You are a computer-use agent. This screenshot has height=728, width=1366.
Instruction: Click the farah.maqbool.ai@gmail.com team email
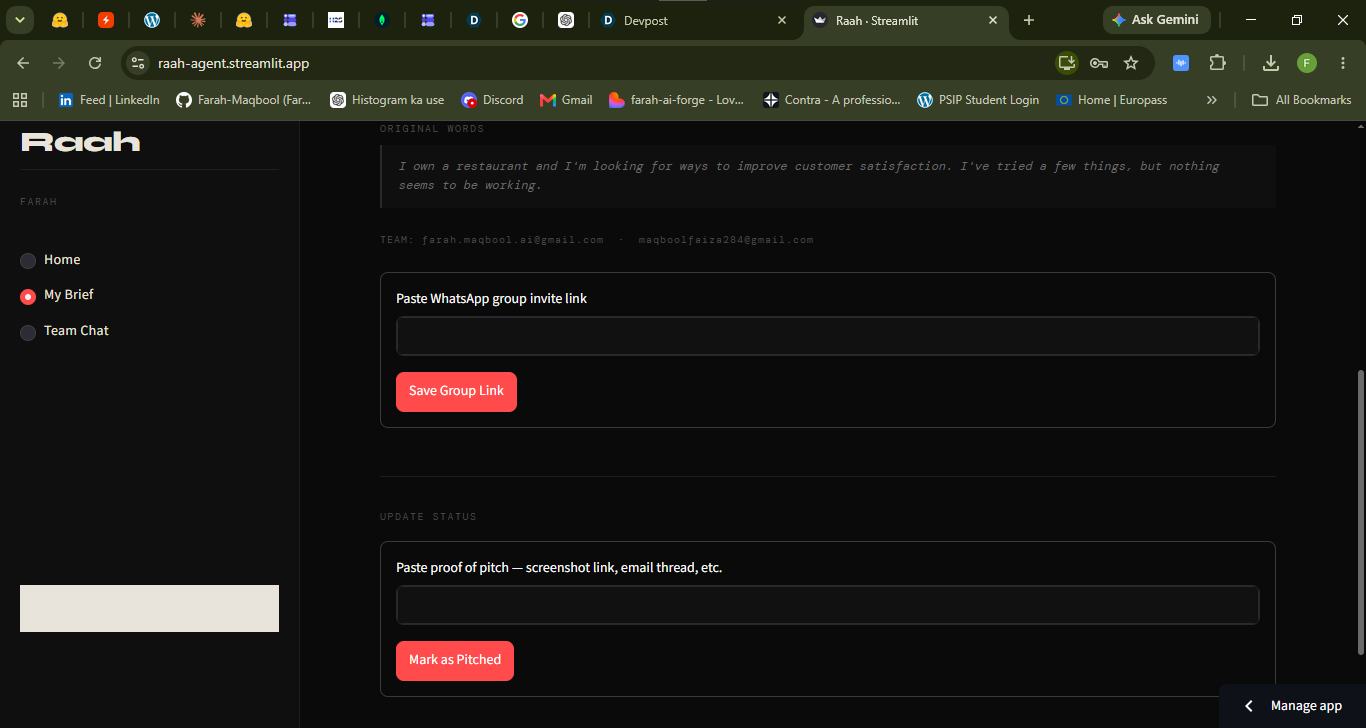512,240
